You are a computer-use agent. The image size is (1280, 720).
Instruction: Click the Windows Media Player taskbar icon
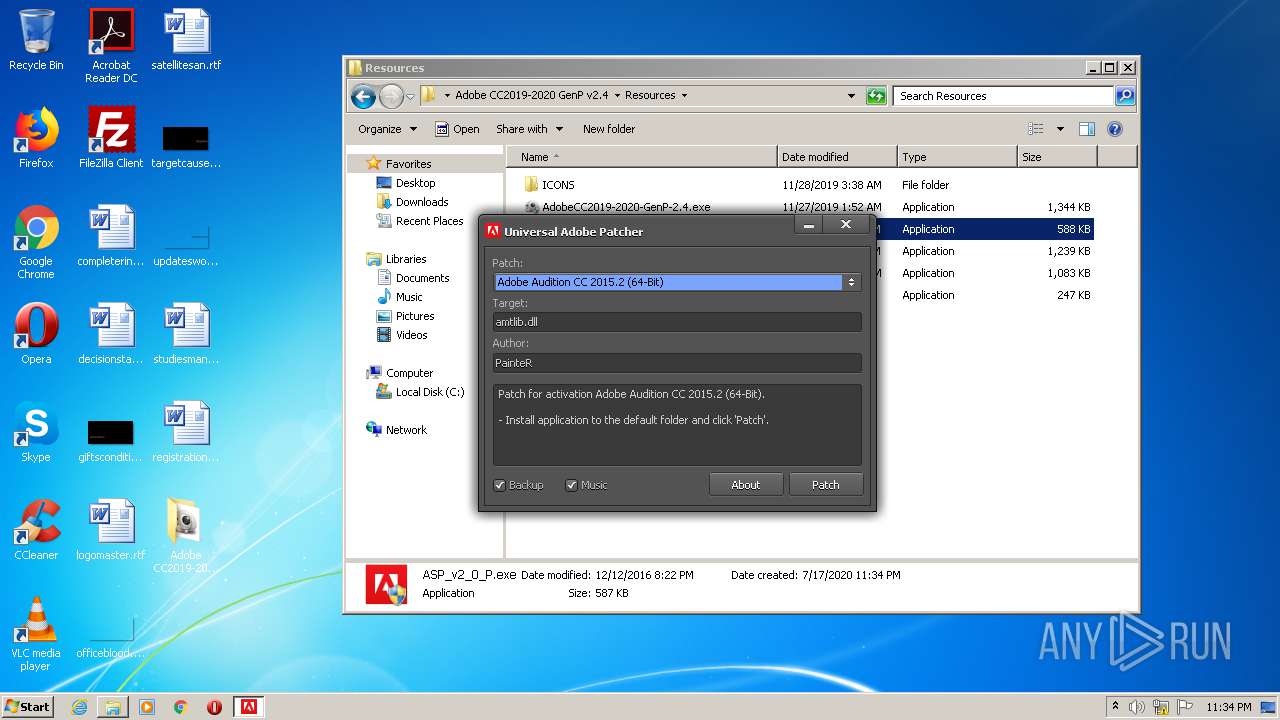pyautogui.click(x=147, y=707)
